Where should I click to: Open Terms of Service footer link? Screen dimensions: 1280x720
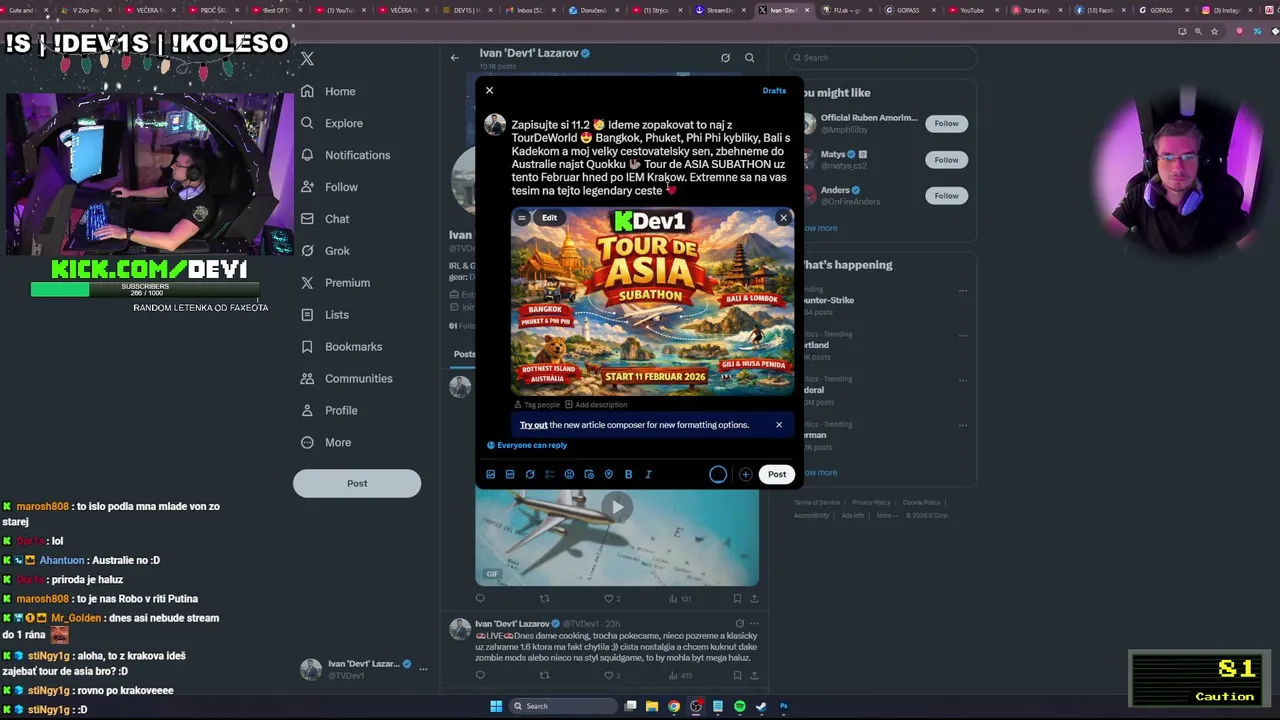[x=817, y=503]
